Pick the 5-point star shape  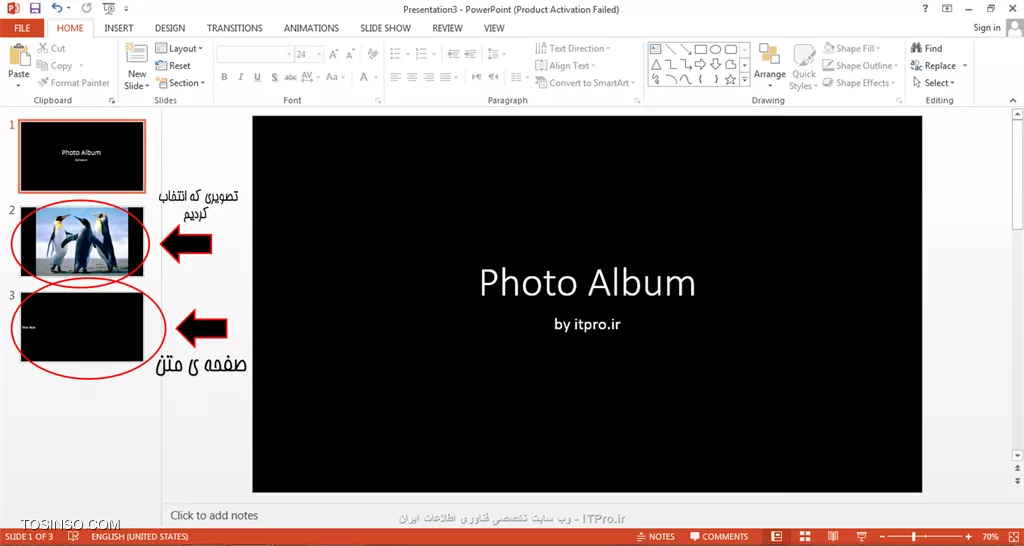(731, 80)
